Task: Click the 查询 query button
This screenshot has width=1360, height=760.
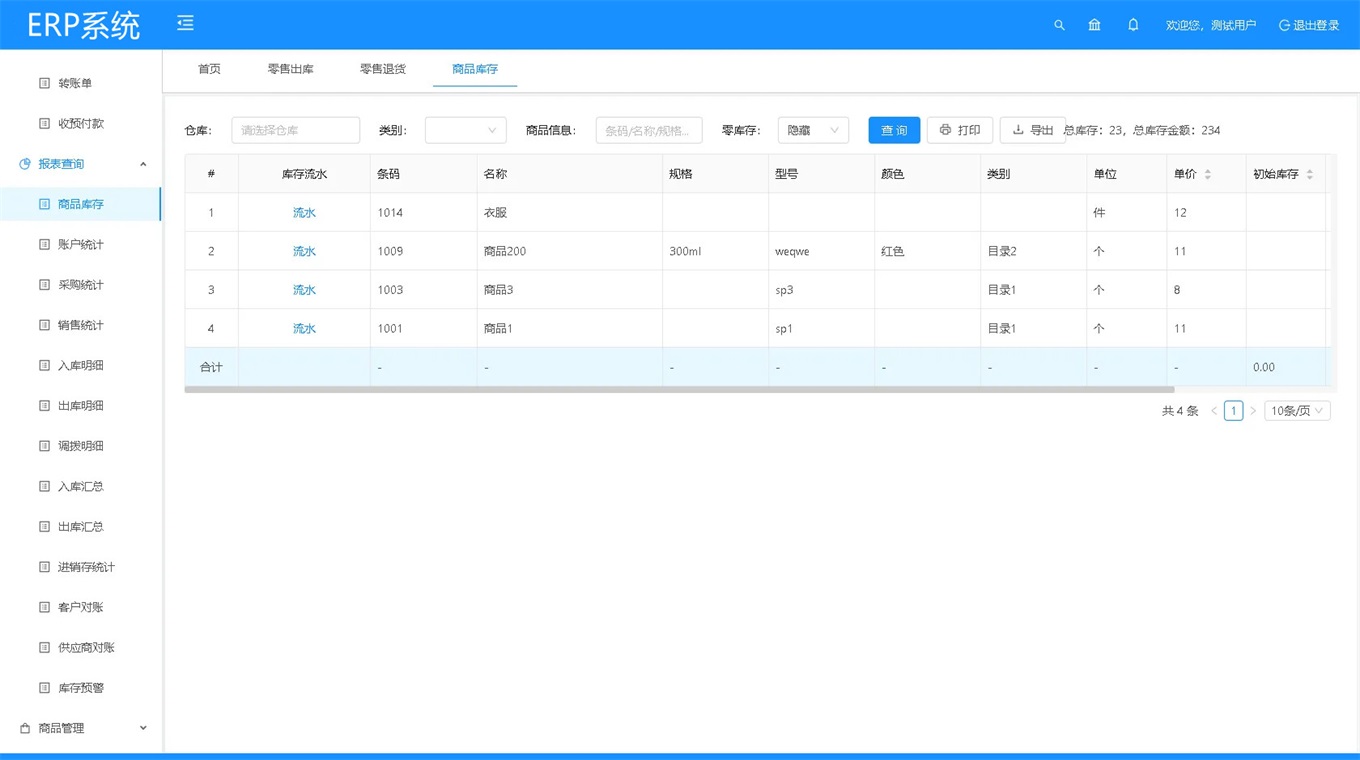Action: tap(894, 130)
